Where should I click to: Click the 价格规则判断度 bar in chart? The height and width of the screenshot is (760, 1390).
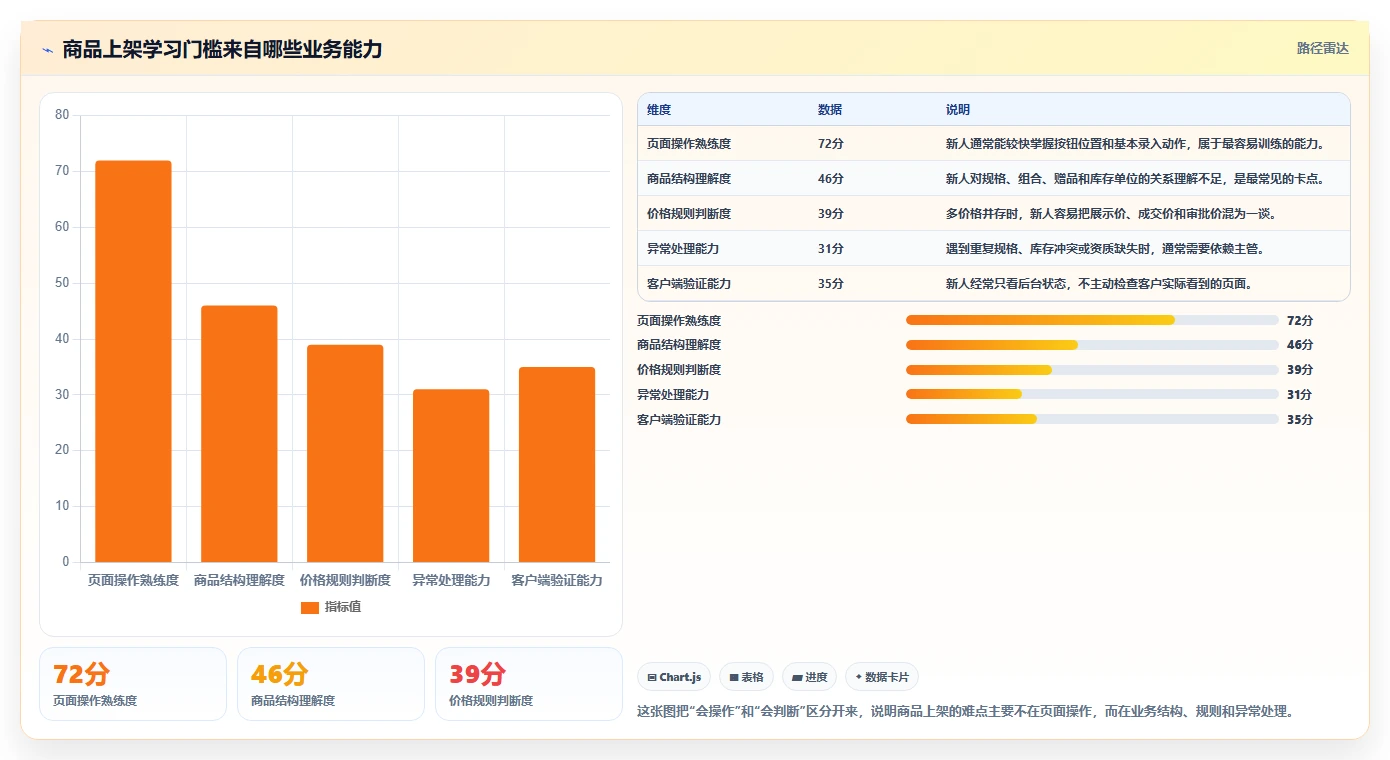tap(345, 453)
